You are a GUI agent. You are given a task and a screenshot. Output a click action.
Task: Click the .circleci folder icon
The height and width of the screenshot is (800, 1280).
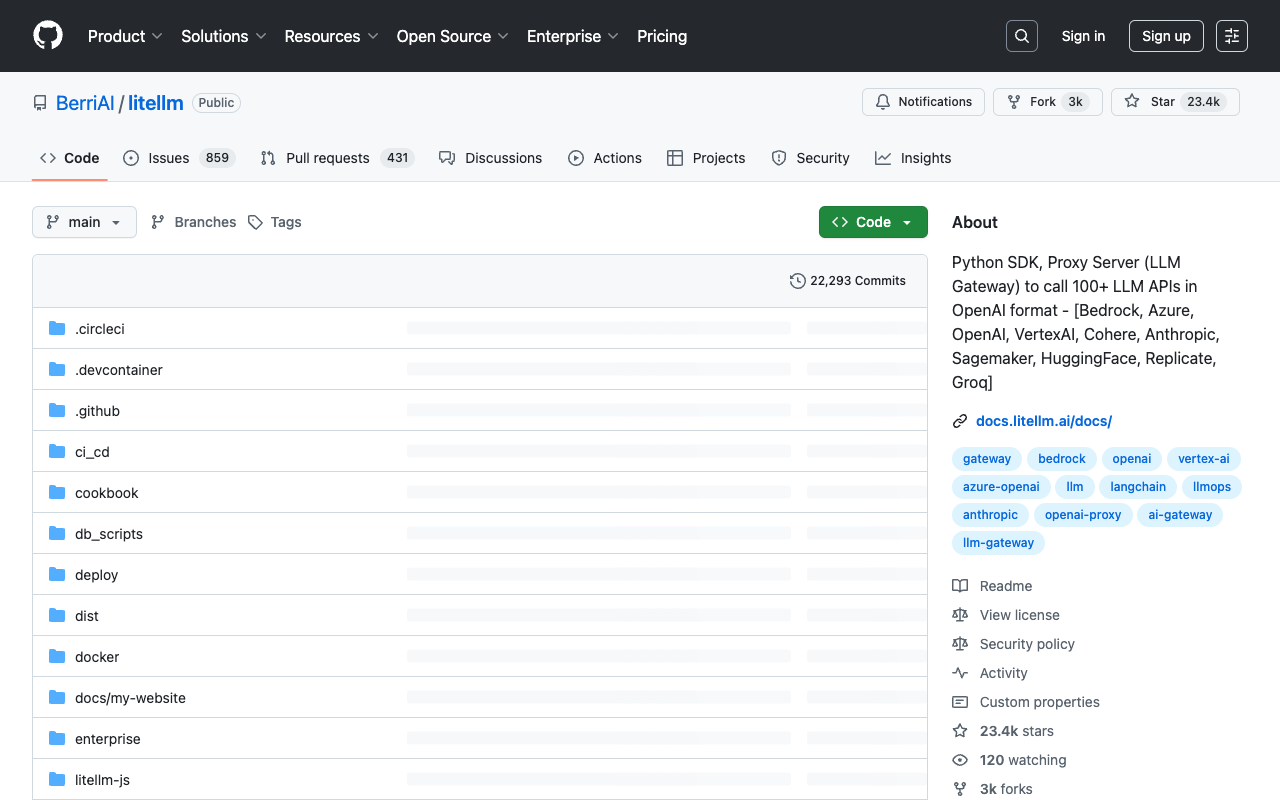click(57, 329)
